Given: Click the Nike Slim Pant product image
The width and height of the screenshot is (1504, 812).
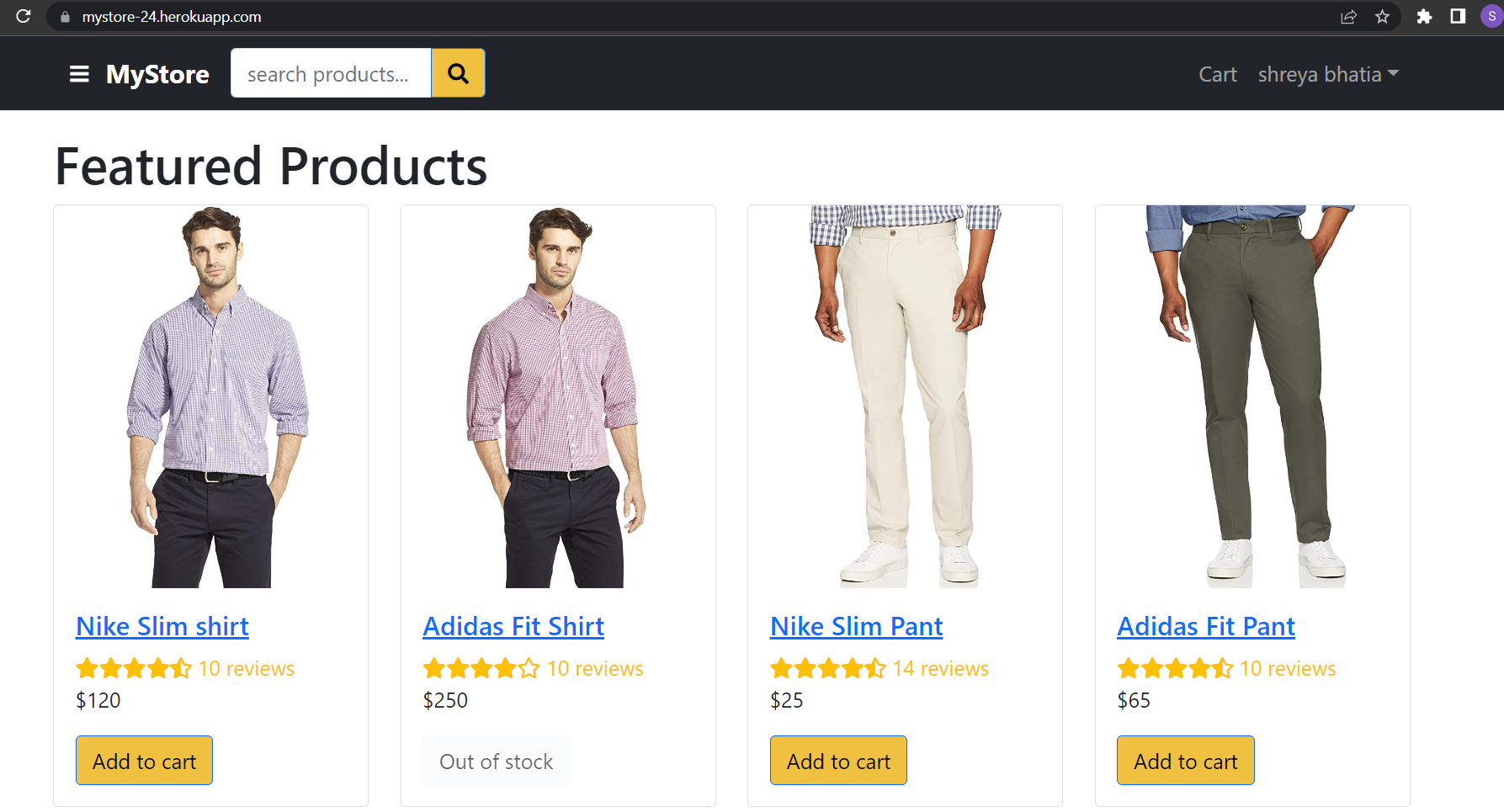Looking at the screenshot, I should click(904, 395).
